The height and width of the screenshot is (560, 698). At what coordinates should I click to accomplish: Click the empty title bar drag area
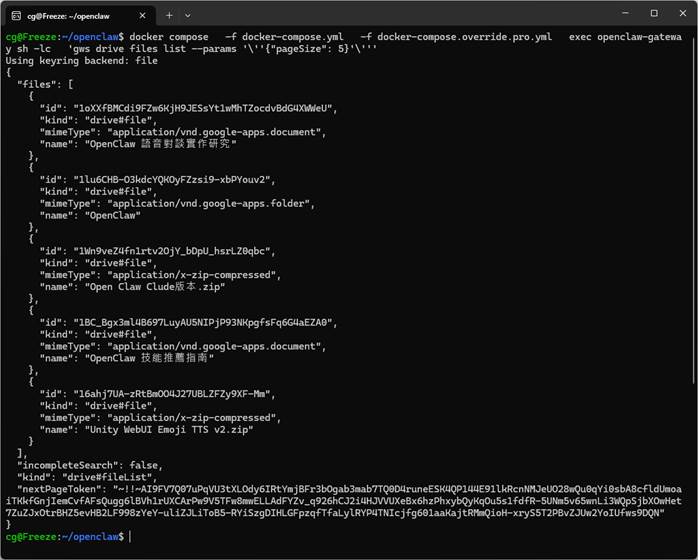point(400,14)
